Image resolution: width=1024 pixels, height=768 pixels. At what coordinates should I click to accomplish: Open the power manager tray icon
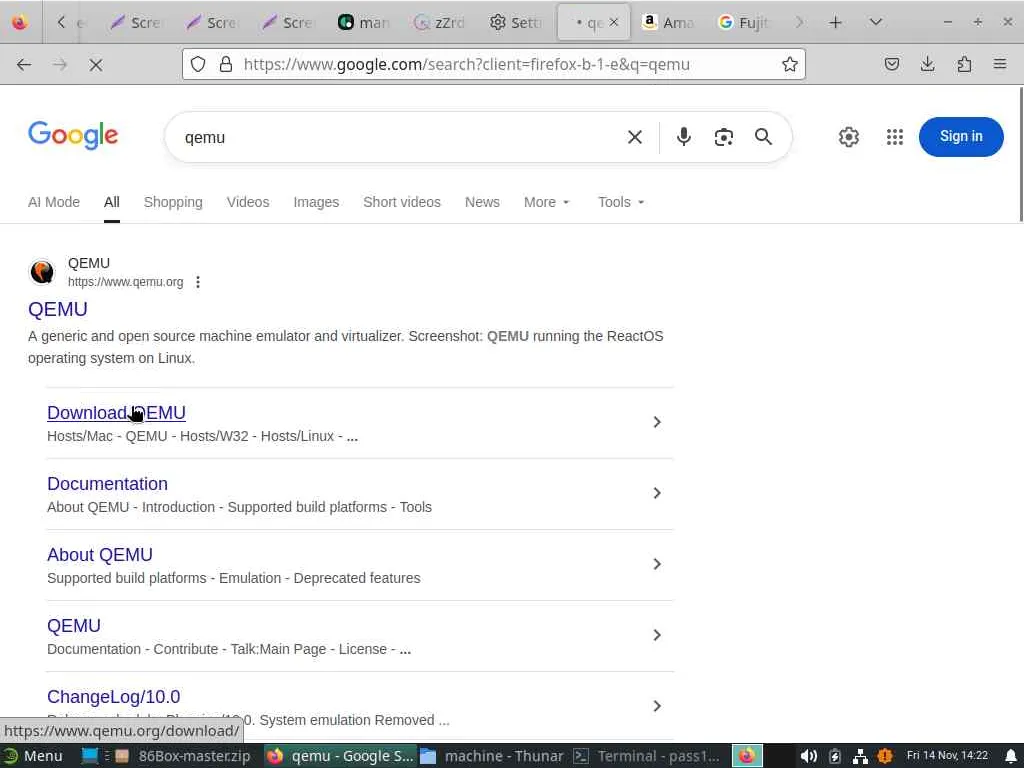click(835, 756)
